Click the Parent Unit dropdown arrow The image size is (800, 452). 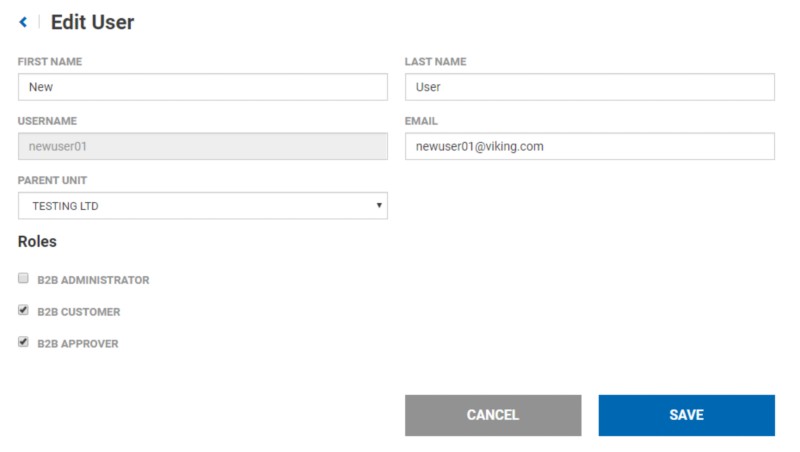tap(379, 206)
